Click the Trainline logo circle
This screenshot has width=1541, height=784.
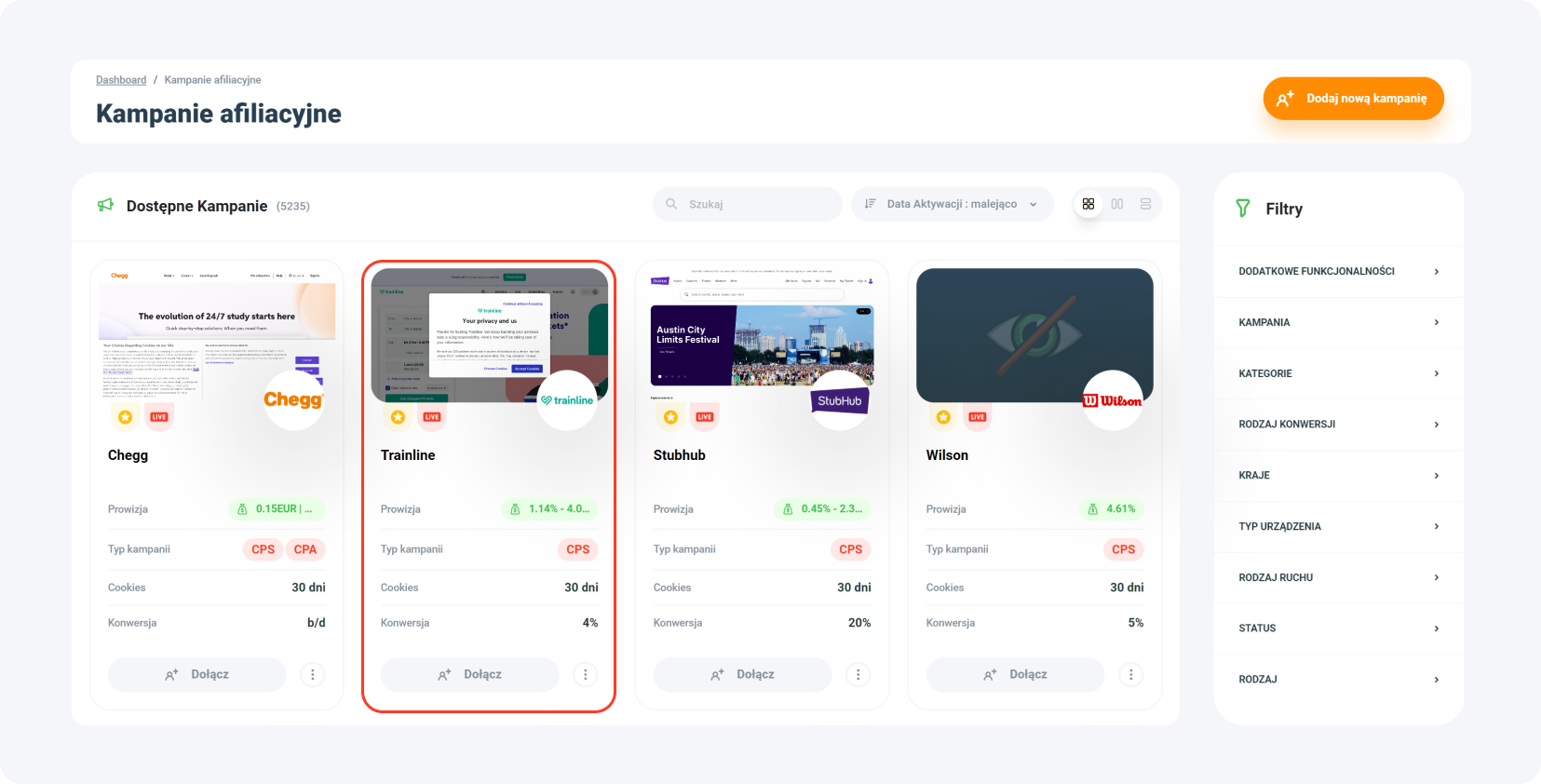coord(567,400)
